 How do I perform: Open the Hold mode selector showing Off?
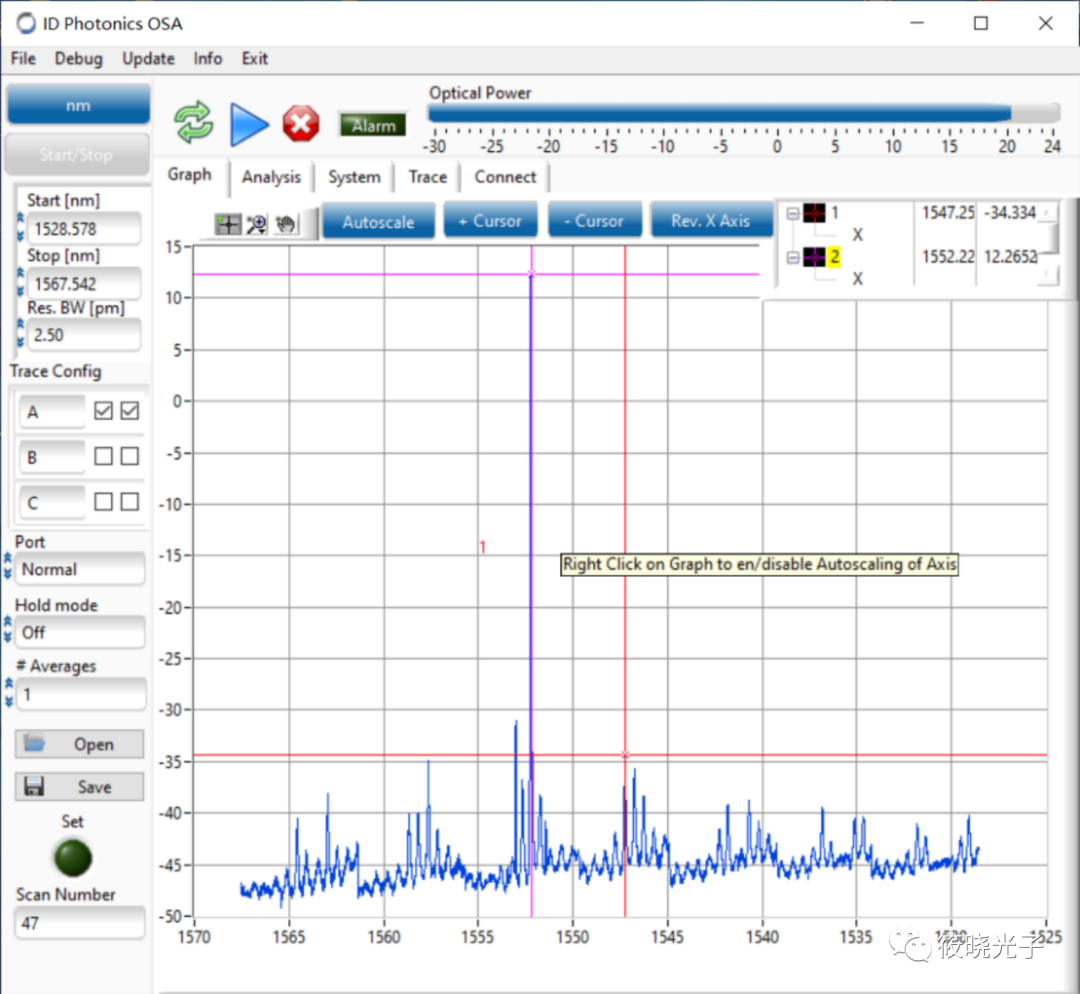pyautogui.click(x=80, y=632)
